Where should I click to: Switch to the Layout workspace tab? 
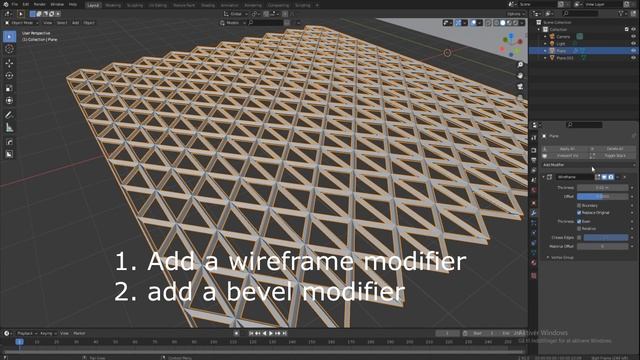93,5
